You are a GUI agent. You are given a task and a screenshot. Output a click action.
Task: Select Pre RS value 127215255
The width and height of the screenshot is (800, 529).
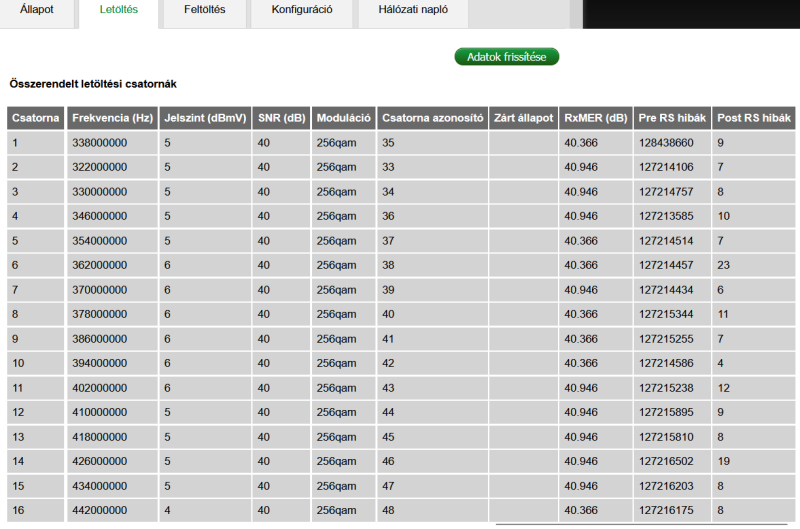(672, 339)
